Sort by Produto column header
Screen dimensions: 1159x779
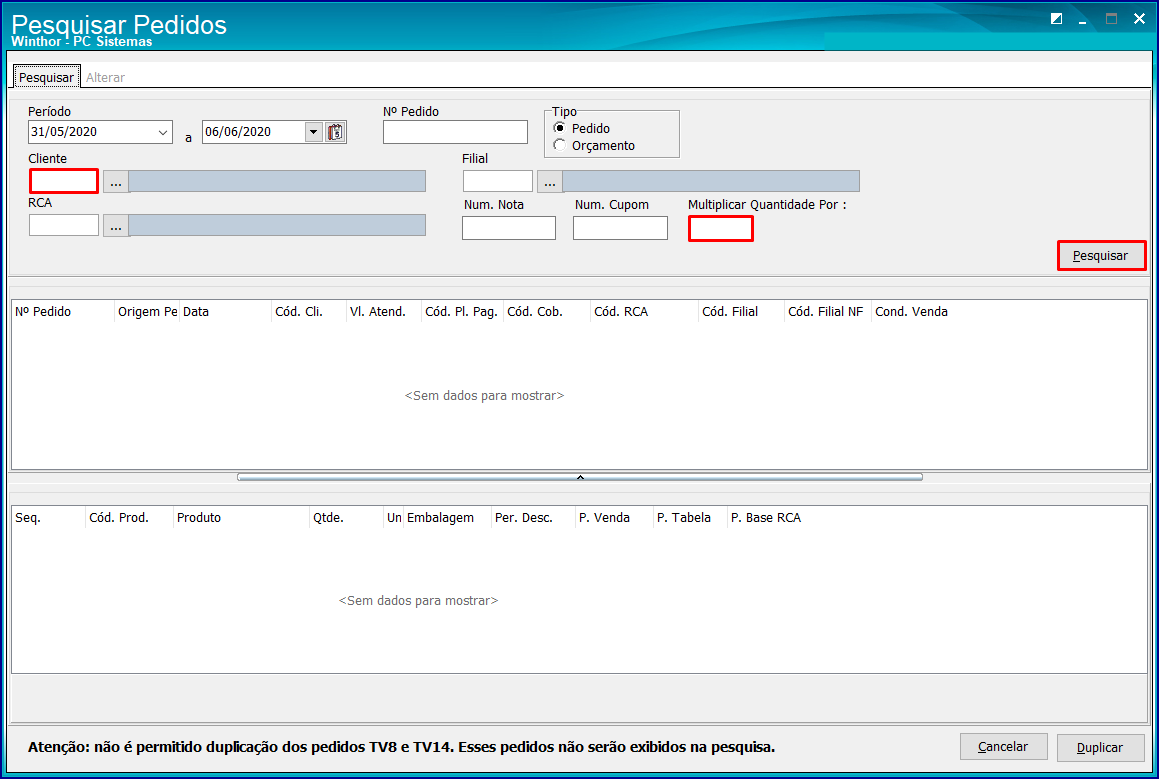click(x=241, y=518)
